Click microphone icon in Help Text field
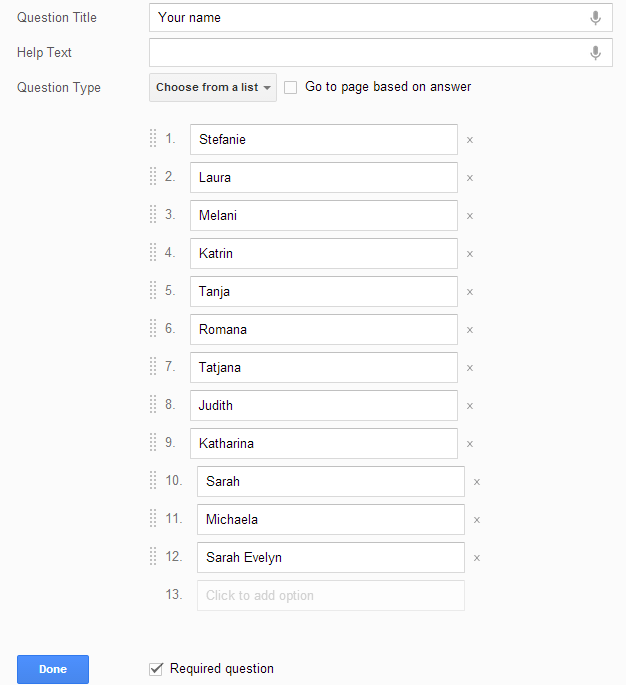 595,53
